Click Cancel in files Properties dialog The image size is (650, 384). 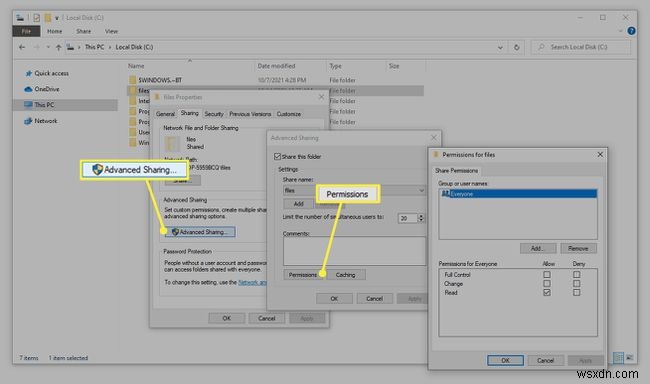point(267,318)
